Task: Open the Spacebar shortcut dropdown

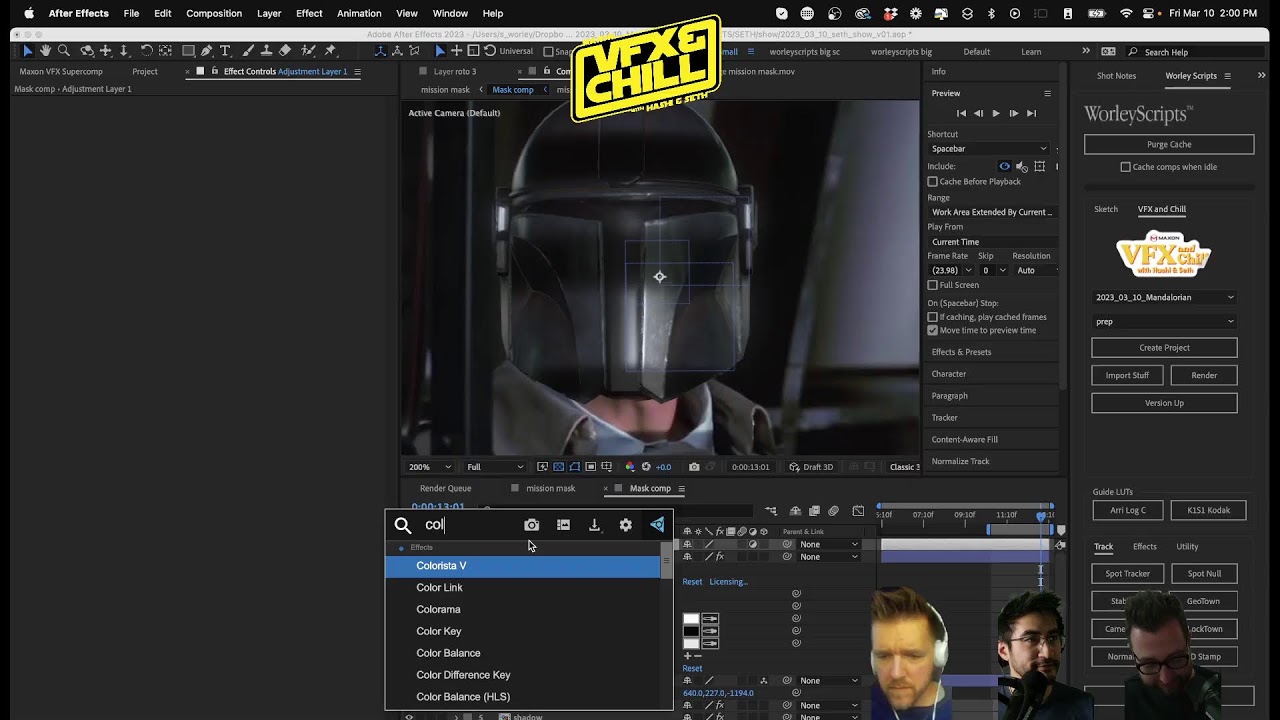Action: pyautogui.click(x=988, y=149)
